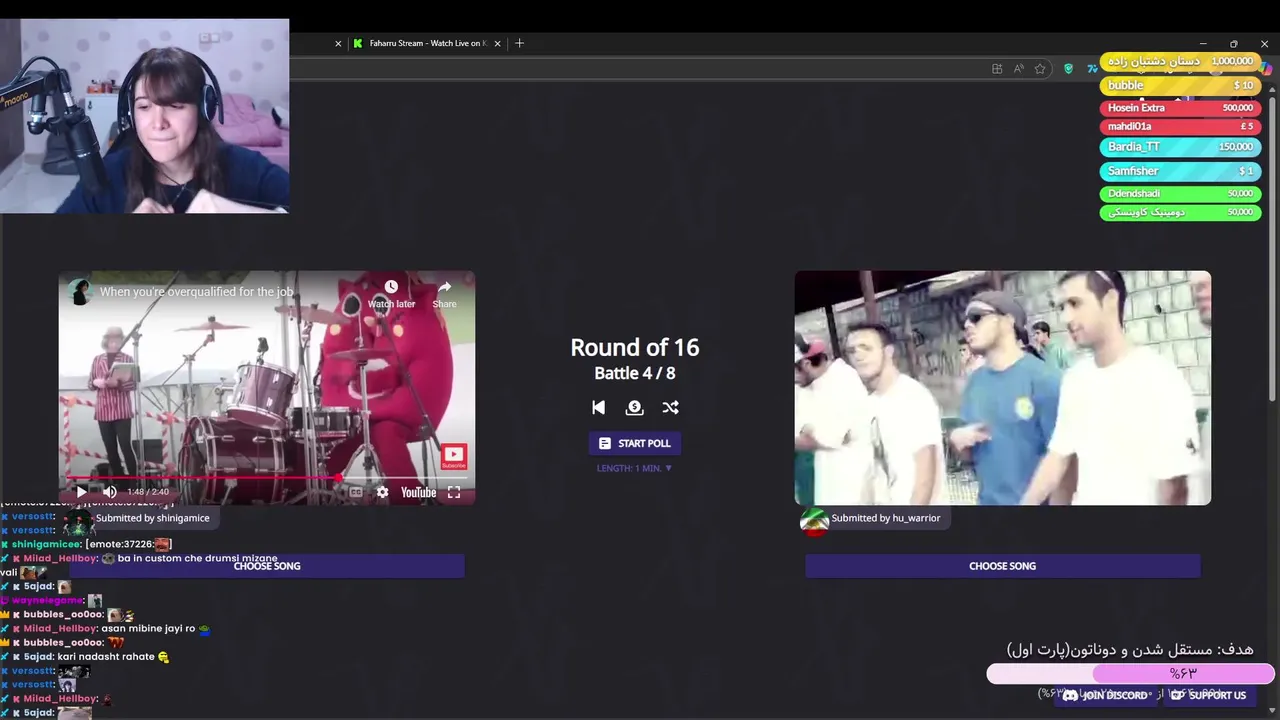
Task: Add page to favorites star
Action: point(1040,69)
